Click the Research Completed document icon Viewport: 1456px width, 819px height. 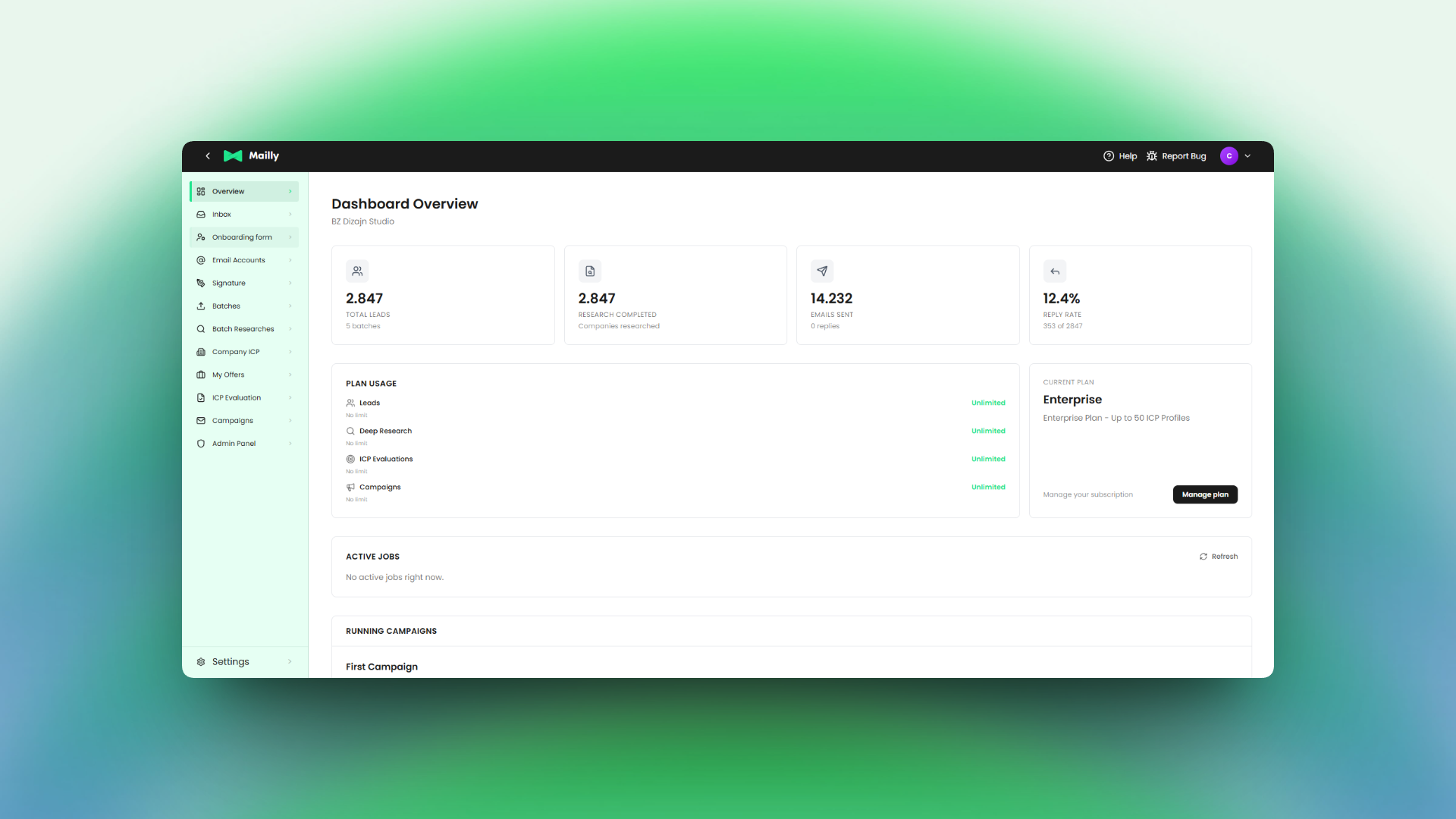(x=590, y=271)
